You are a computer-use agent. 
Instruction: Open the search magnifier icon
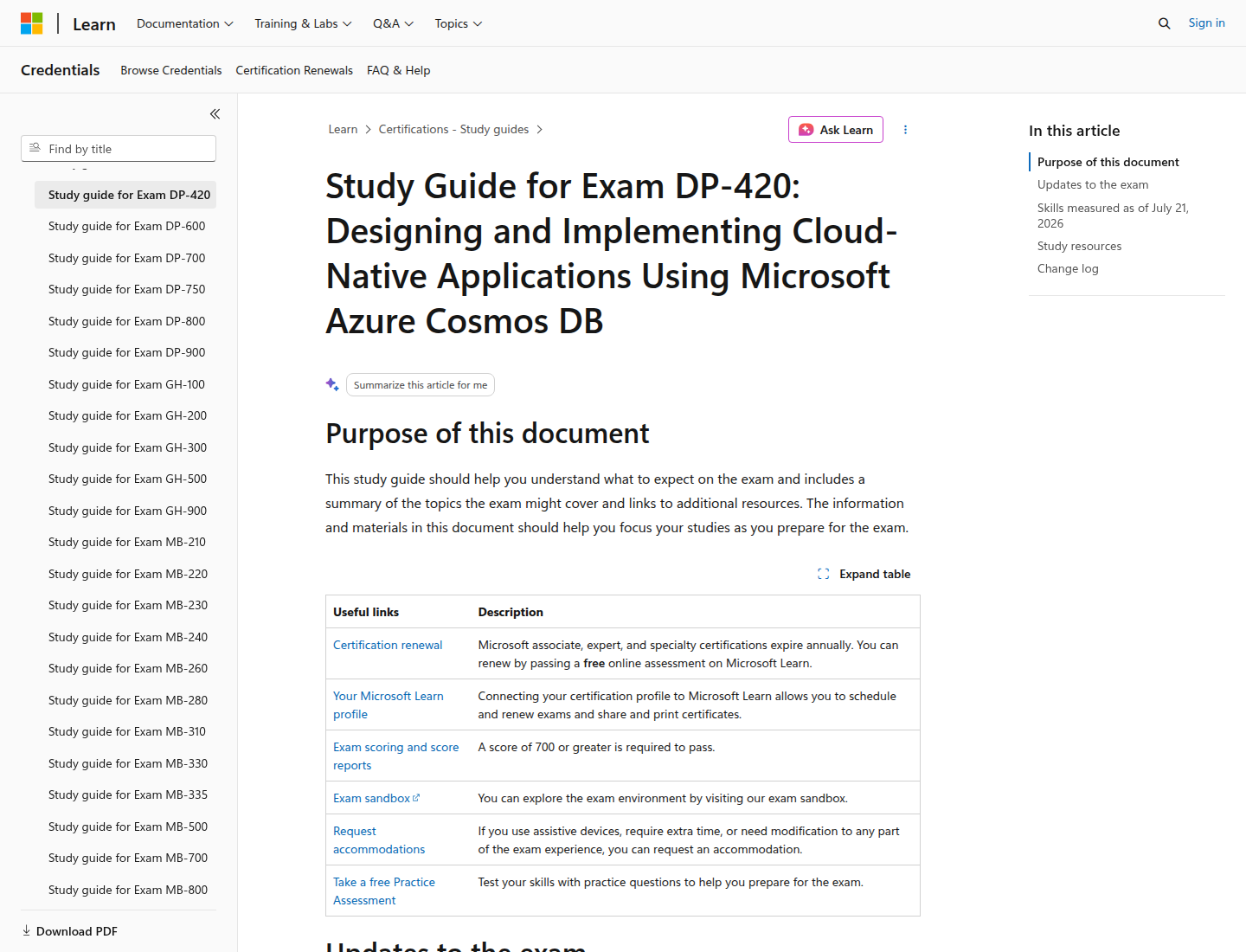click(x=1164, y=23)
